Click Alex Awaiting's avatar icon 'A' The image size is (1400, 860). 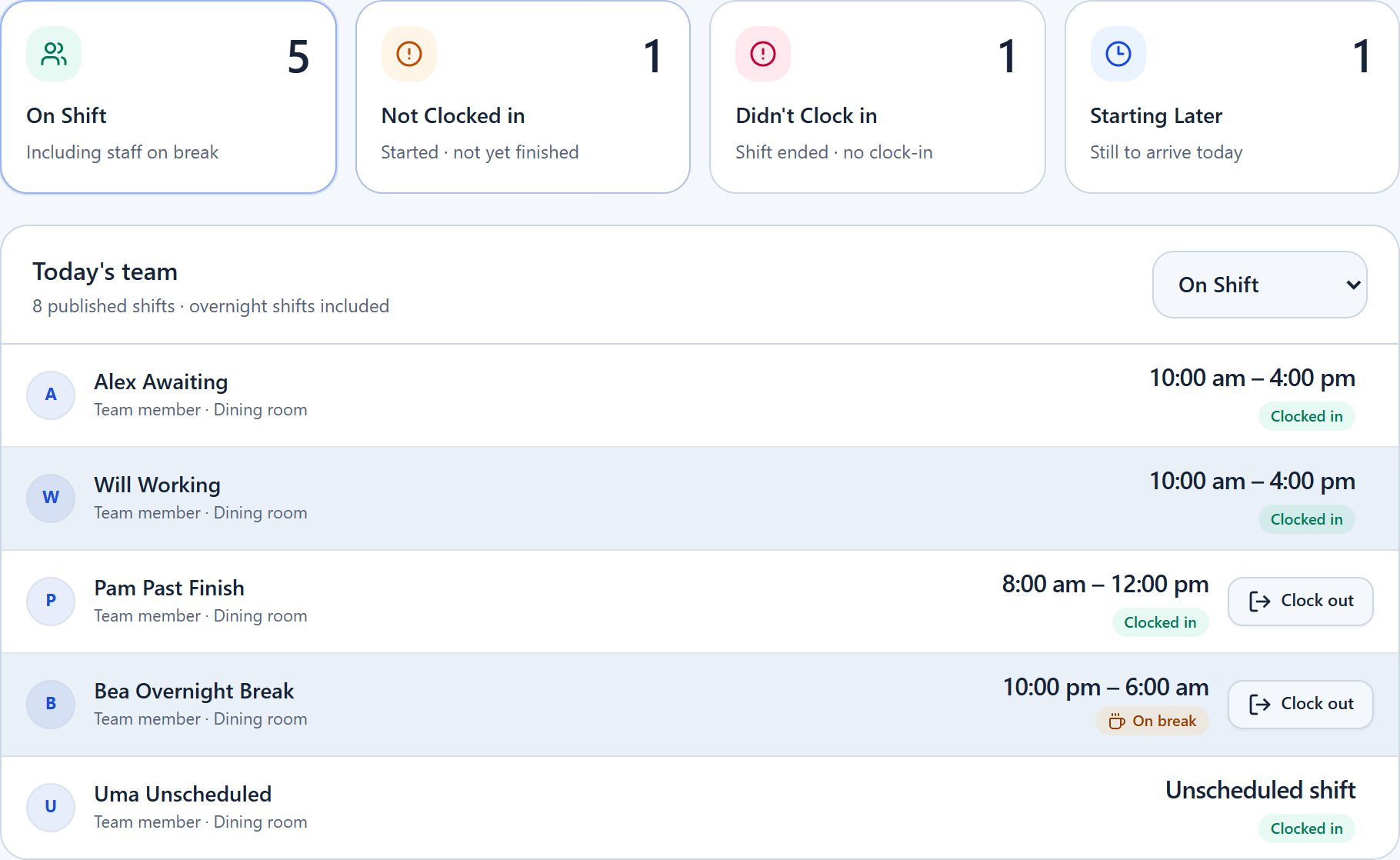tap(51, 395)
